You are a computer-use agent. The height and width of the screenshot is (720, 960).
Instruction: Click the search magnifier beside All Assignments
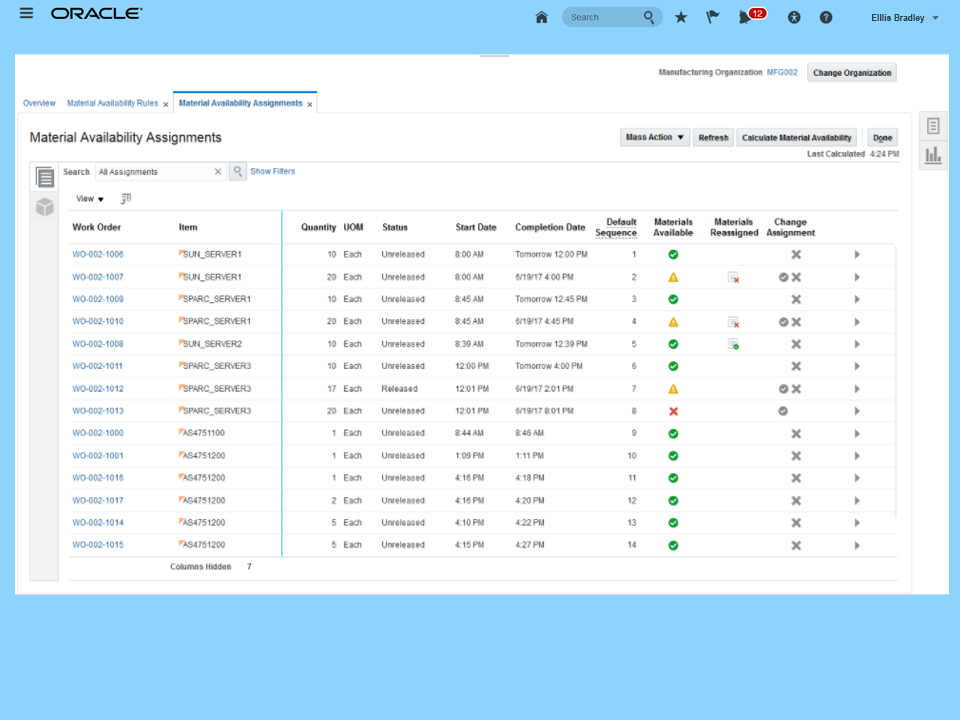click(238, 172)
